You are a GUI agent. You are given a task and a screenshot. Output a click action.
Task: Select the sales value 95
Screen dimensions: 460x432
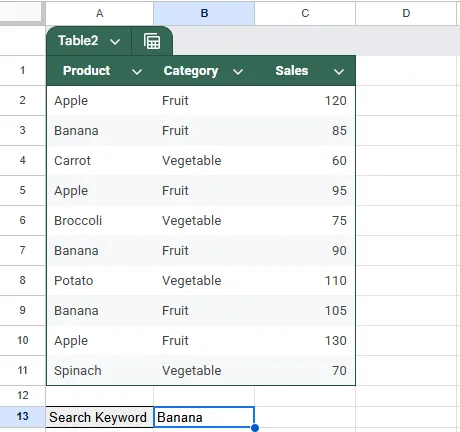[x=305, y=191]
